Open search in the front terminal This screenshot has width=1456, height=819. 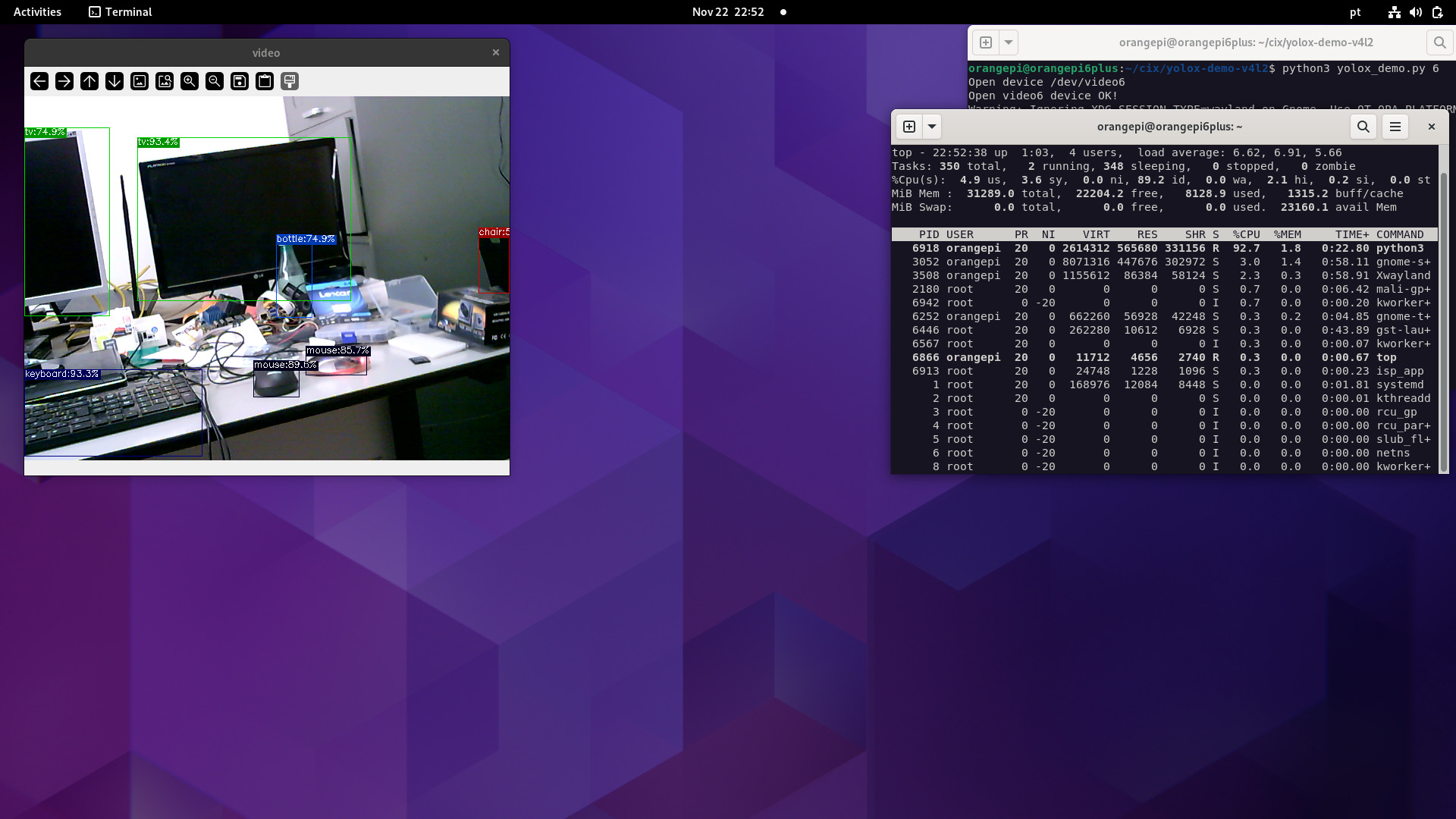tap(1363, 127)
